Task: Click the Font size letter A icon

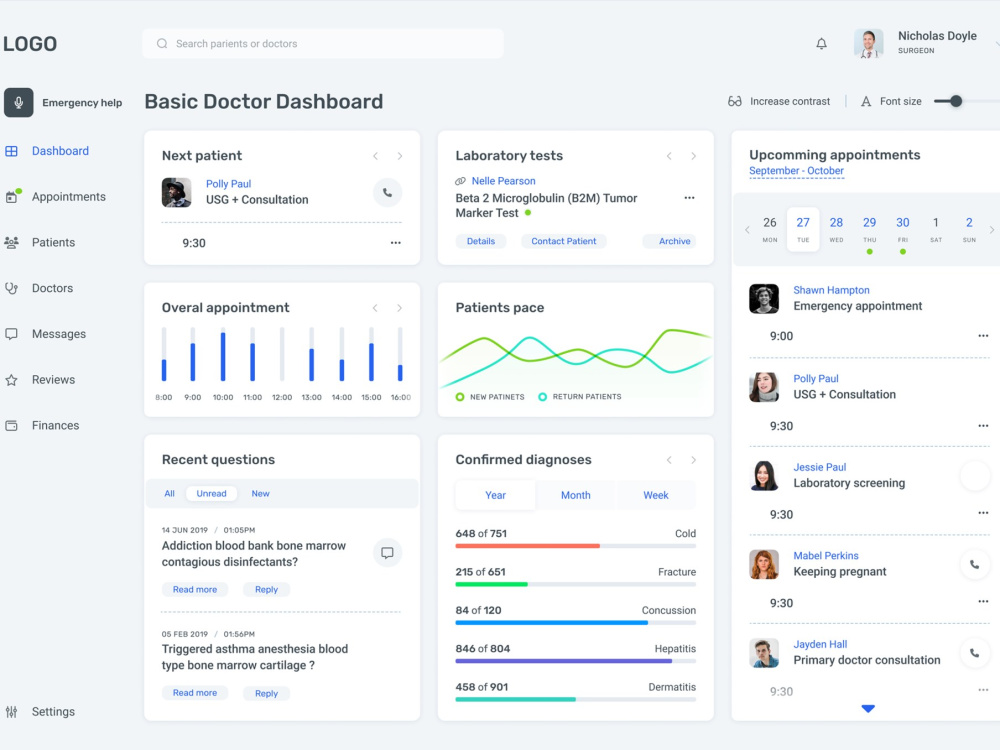Action: [865, 101]
